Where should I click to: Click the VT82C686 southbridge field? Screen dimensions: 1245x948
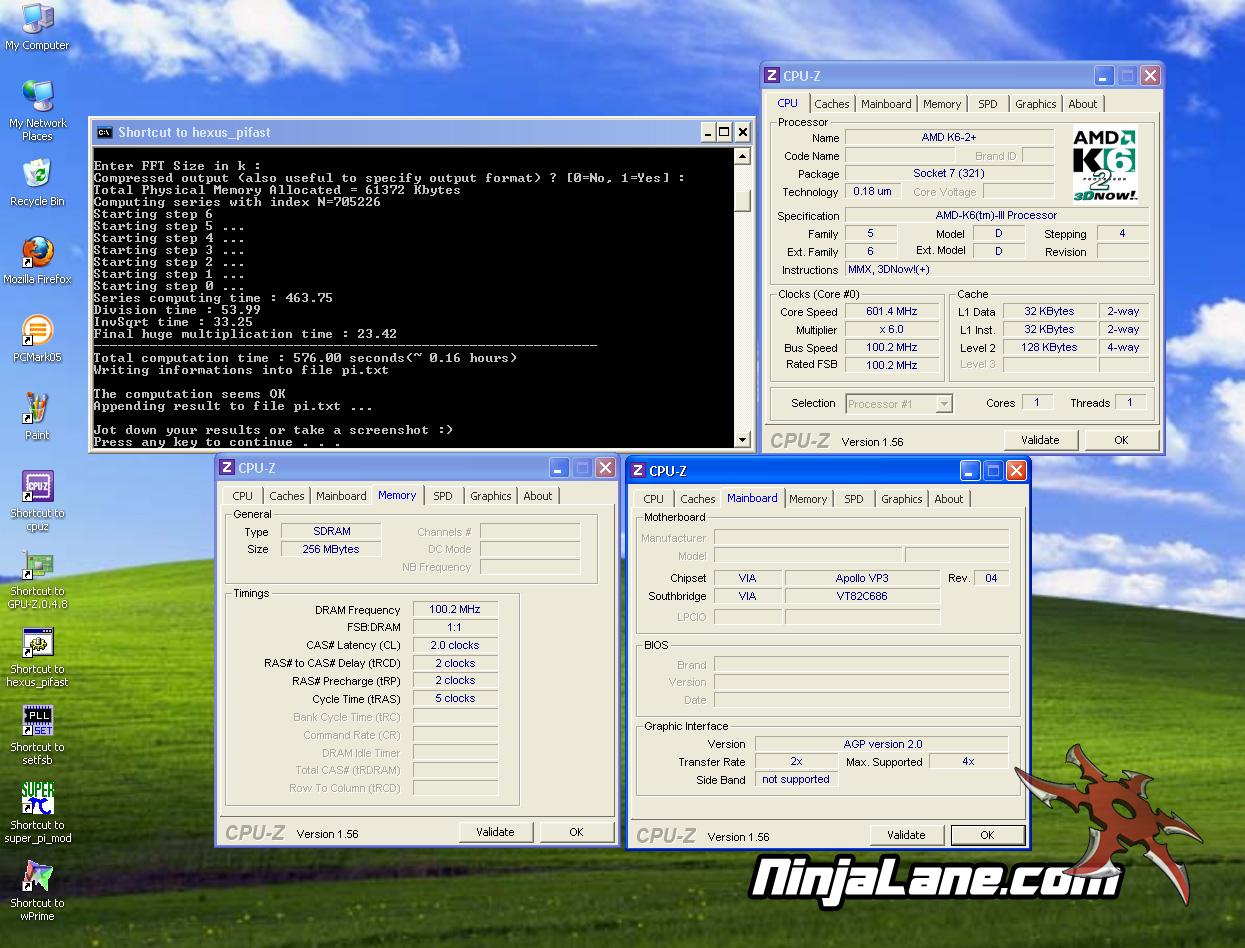tap(862, 596)
